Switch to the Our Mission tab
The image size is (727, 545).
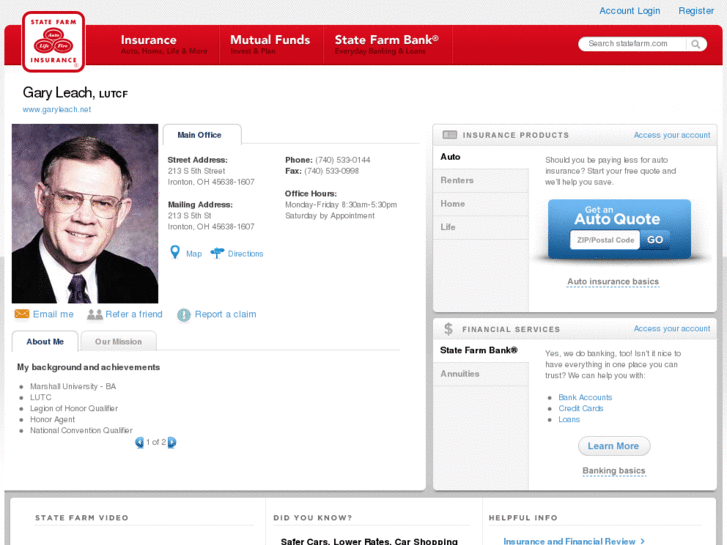118,341
